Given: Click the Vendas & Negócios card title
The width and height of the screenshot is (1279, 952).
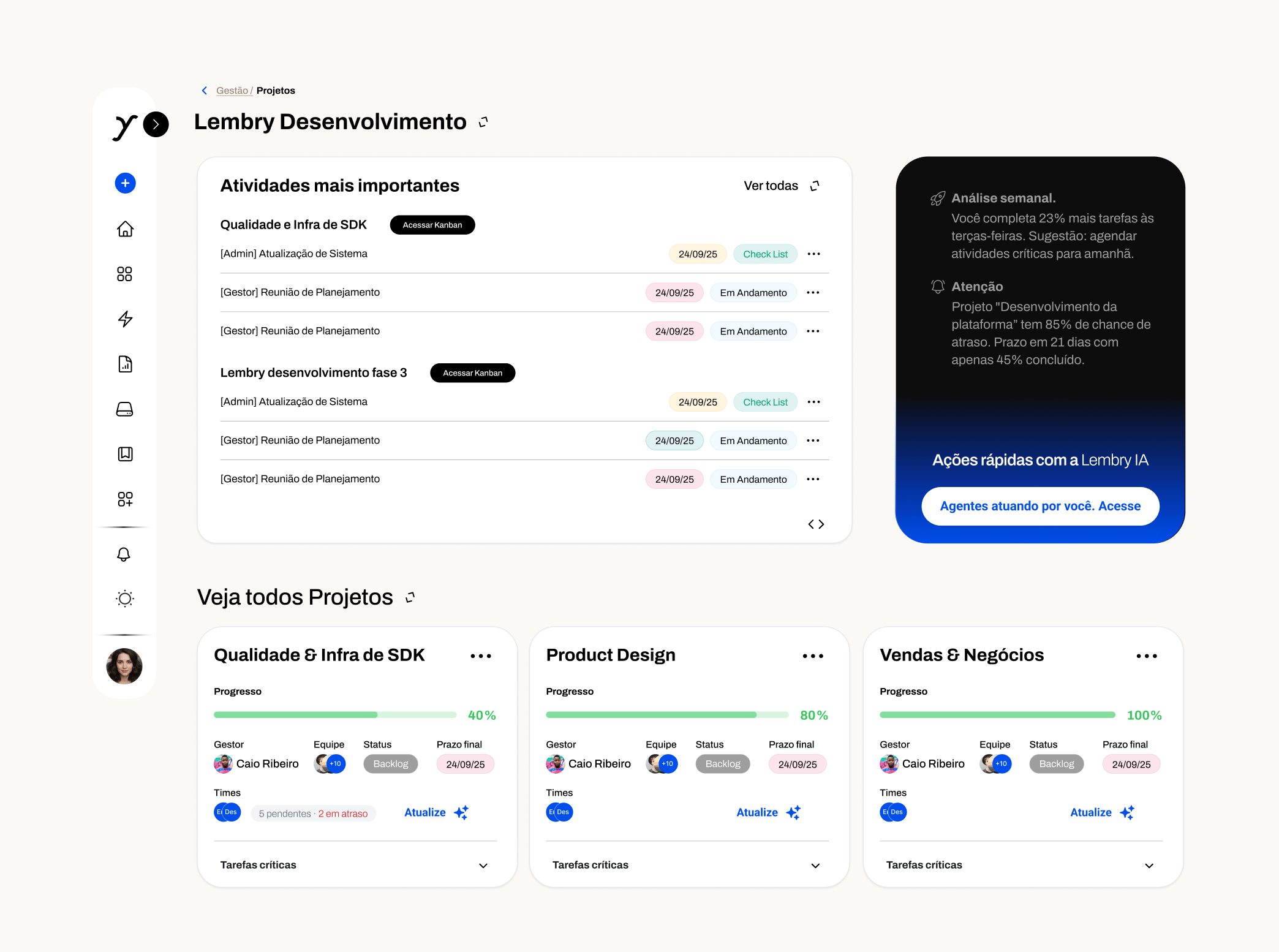Looking at the screenshot, I should coord(962,655).
